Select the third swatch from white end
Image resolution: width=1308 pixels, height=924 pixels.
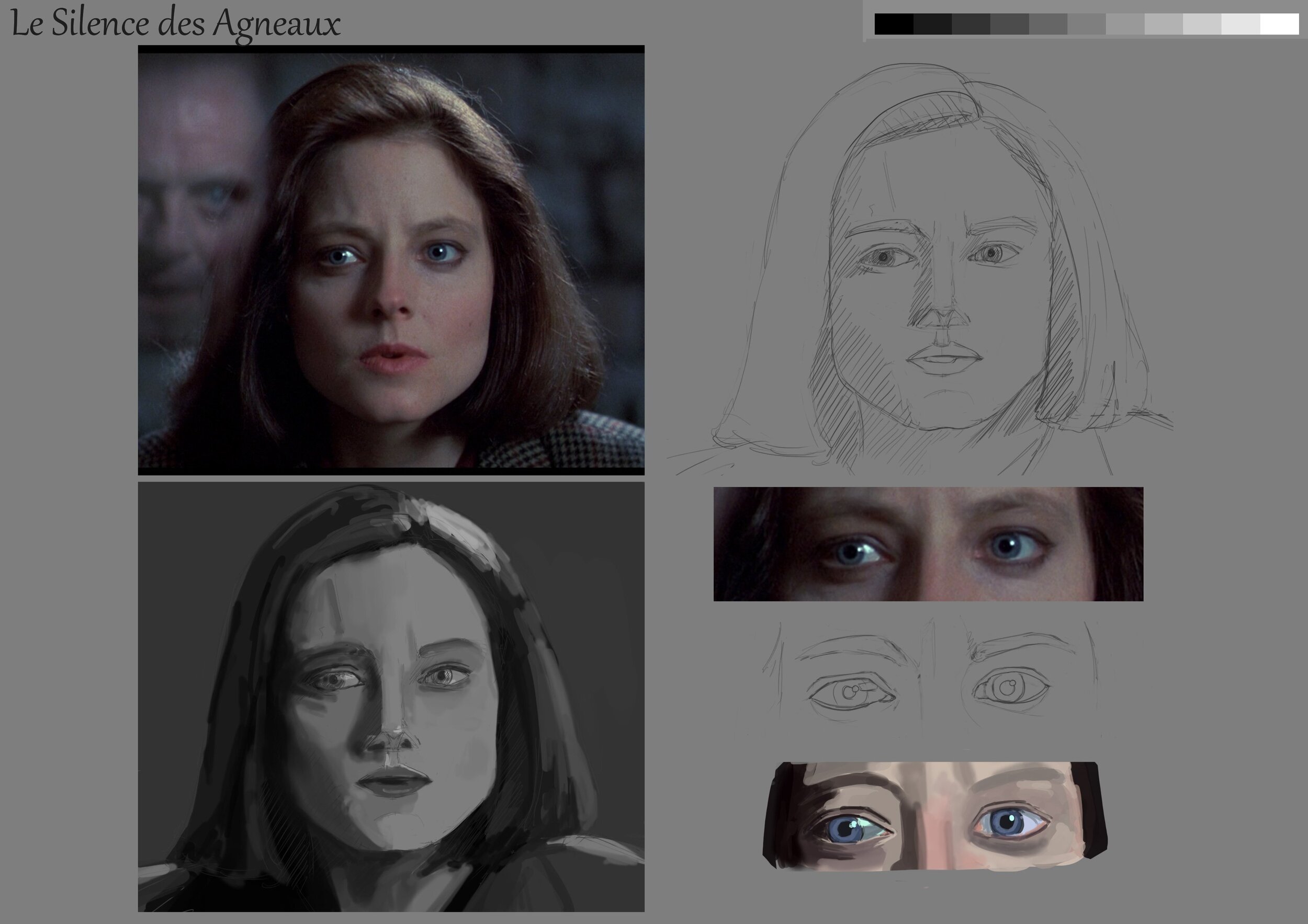coord(1202,24)
